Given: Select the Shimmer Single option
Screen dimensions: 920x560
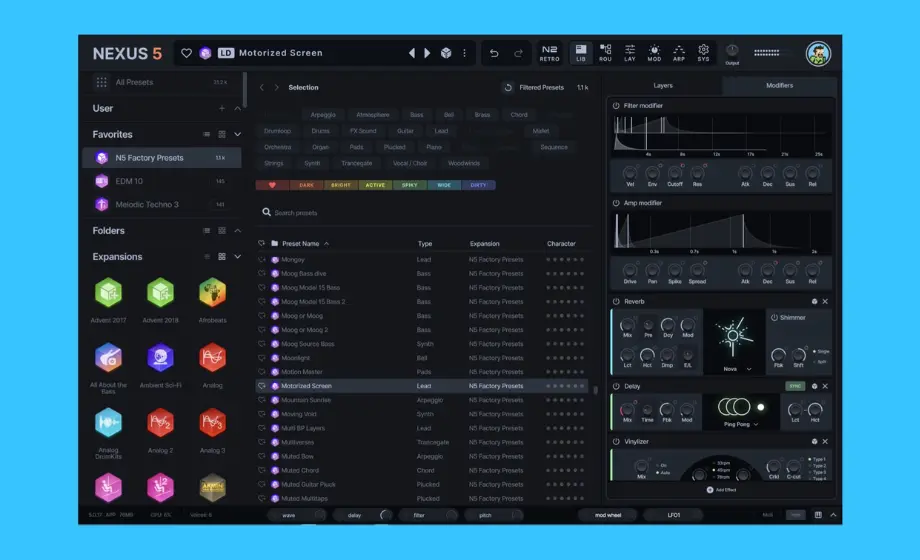Looking at the screenshot, I should click(x=821, y=352).
